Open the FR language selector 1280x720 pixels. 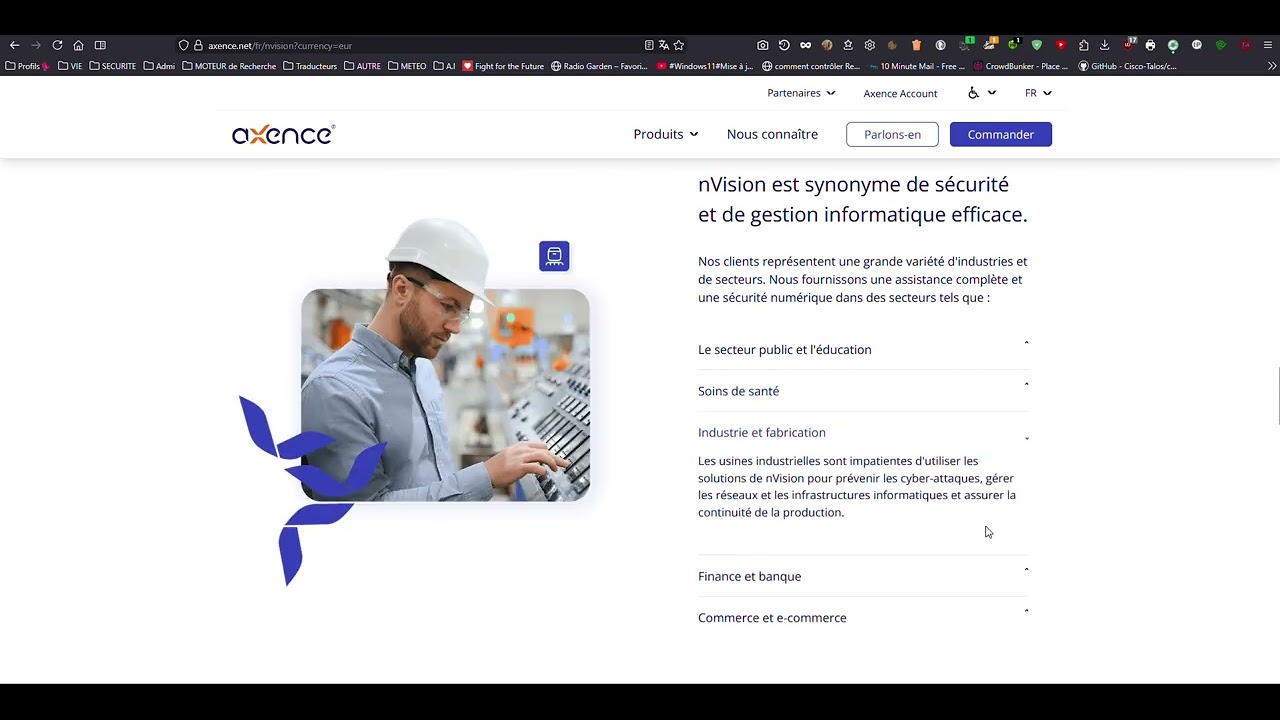(x=1038, y=93)
